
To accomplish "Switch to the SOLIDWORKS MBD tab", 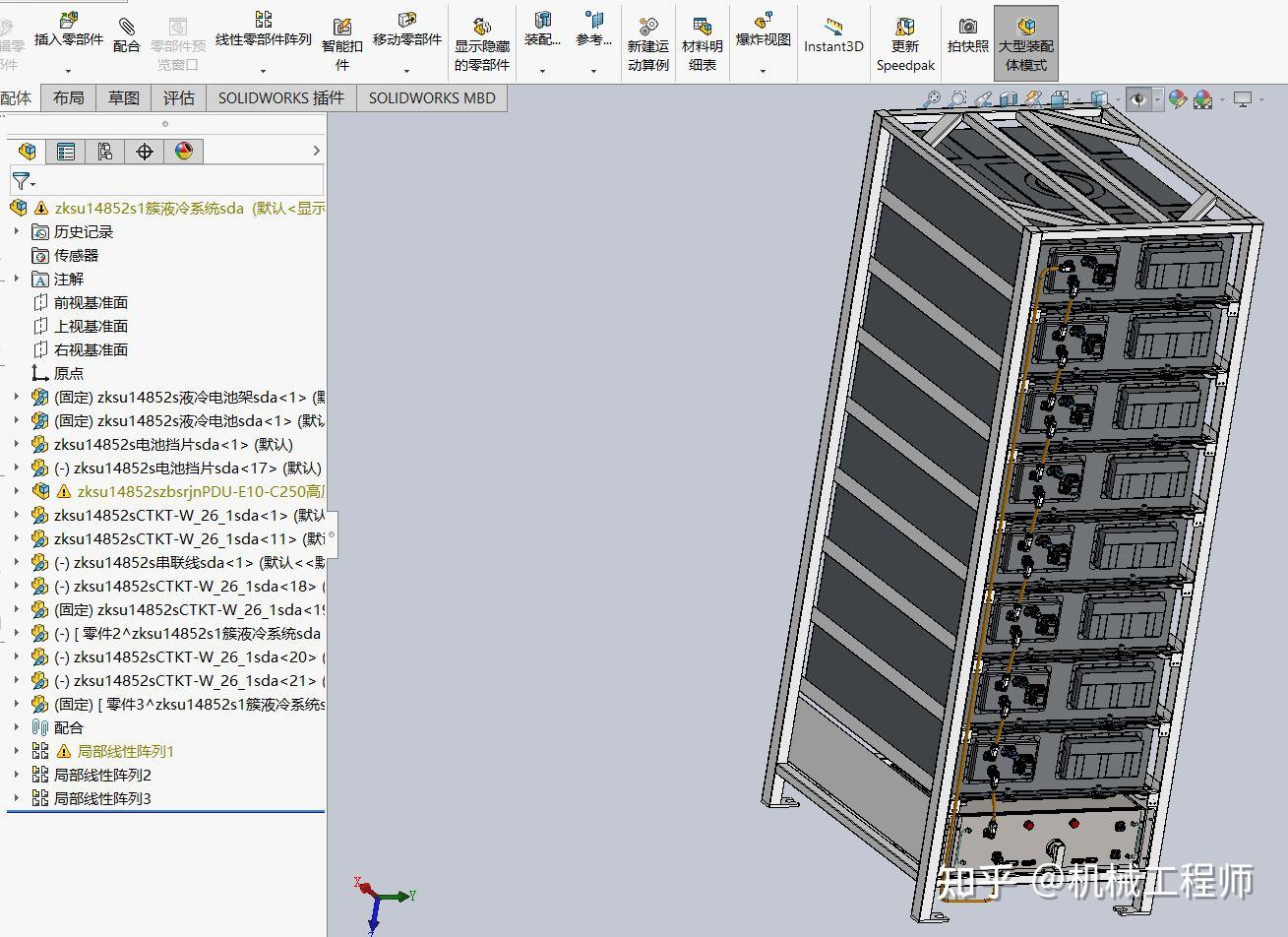I will click(432, 97).
